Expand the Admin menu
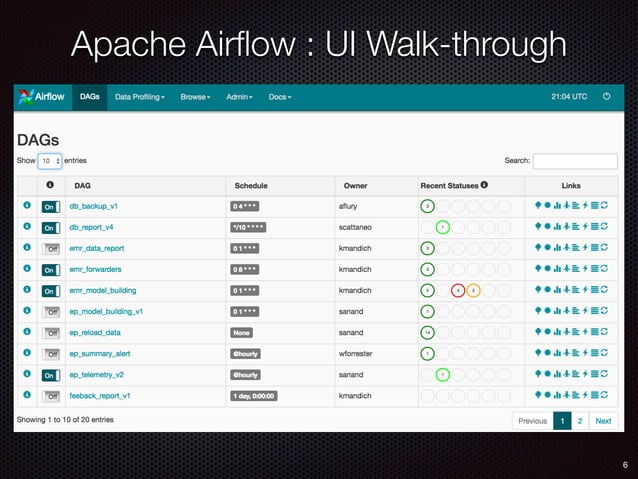The width and height of the screenshot is (638, 479). 239,97
